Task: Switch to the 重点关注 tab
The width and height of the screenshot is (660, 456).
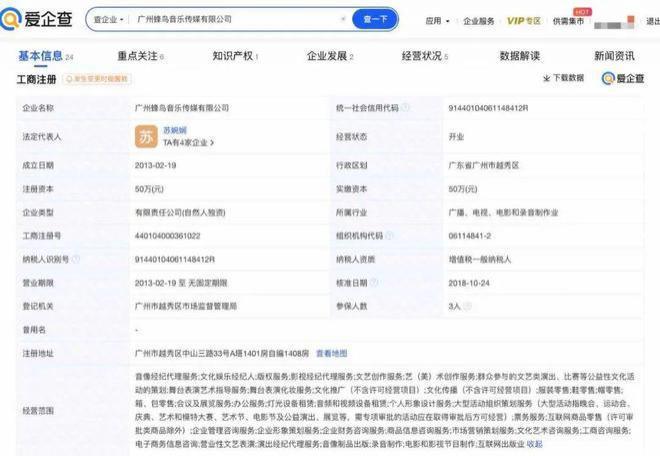Action: pos(140,56)
